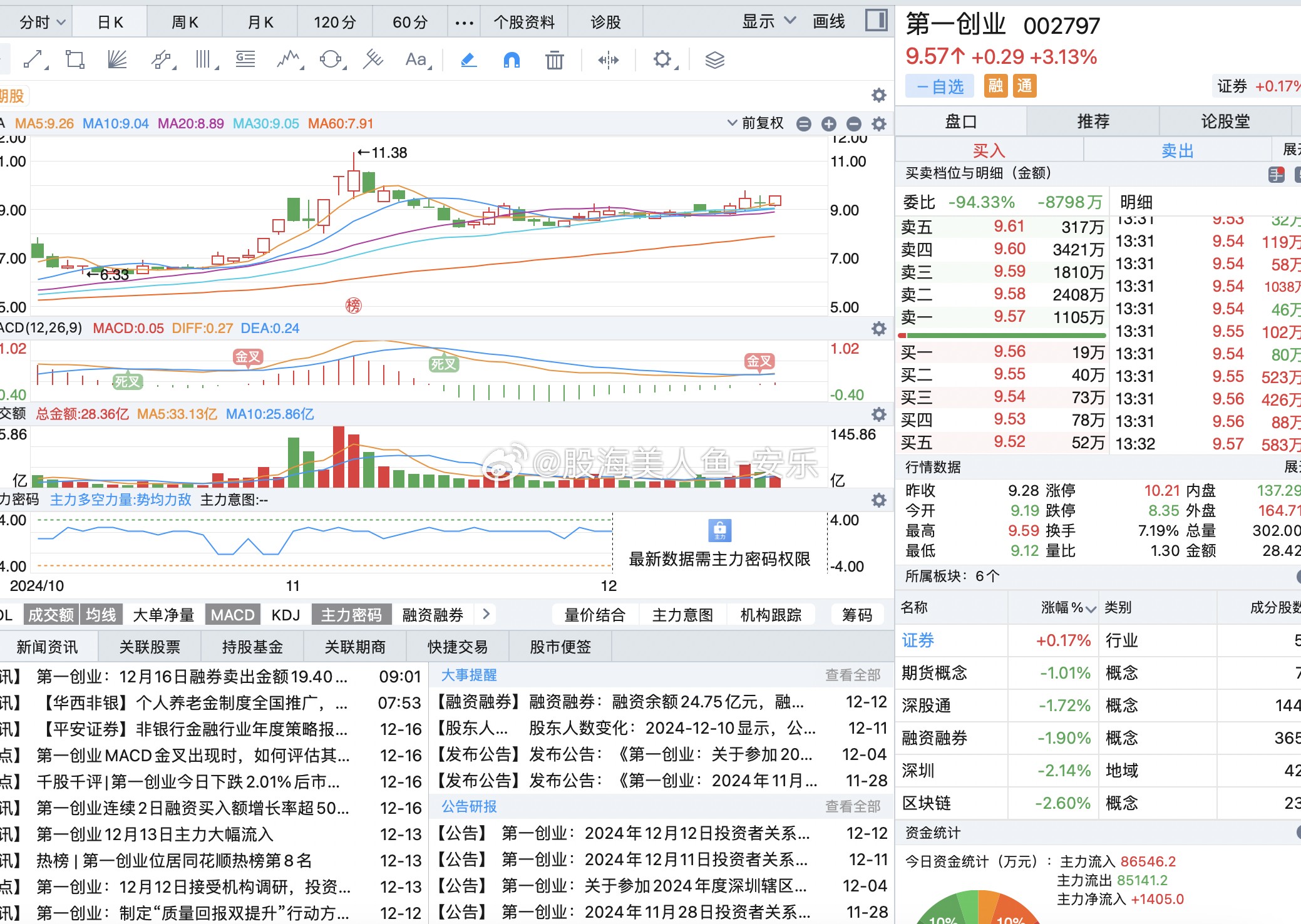The image size is (1301, 924).
Task: Toggle the 融 margin badge
Action: (995, 86)
